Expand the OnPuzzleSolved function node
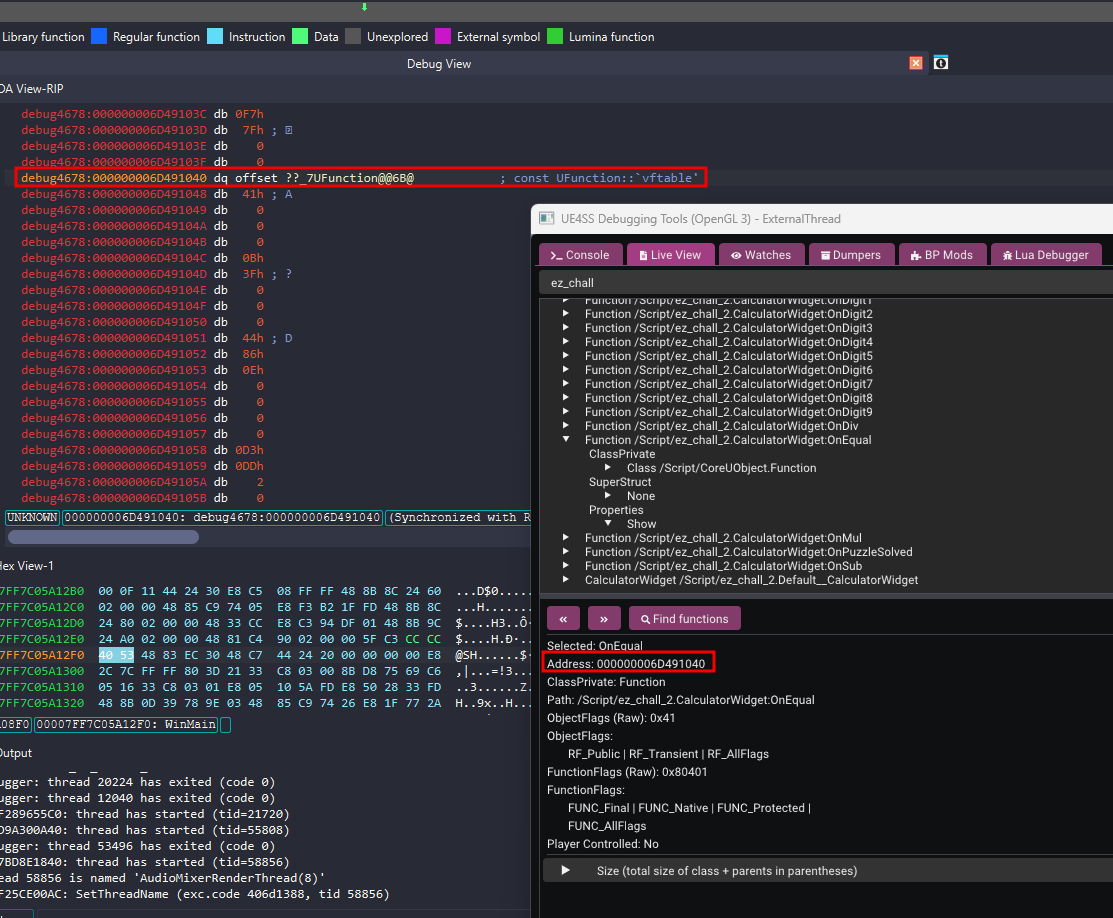1113x918 pixels. (566, 552)
